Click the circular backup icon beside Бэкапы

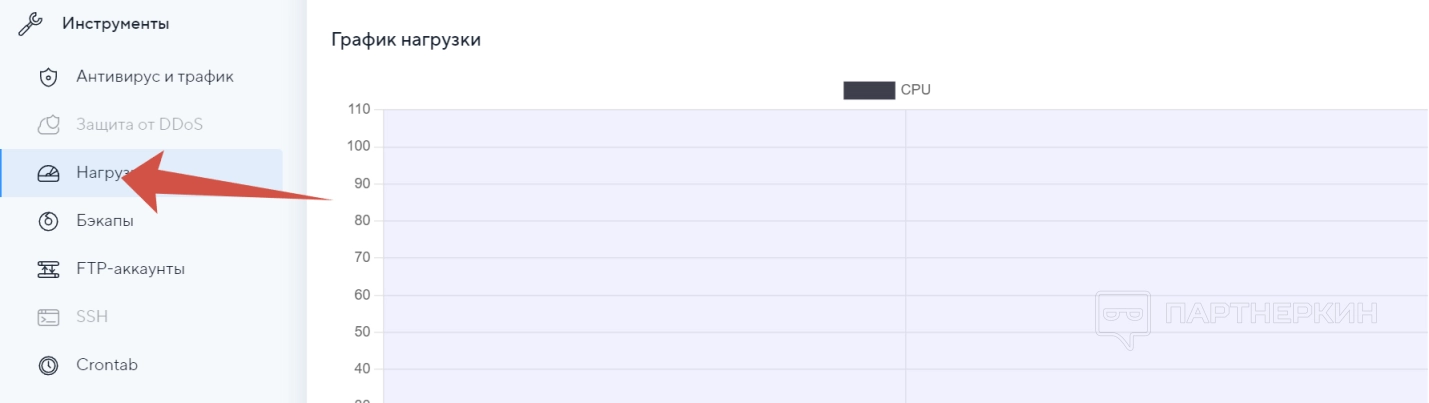click(48, 221)
